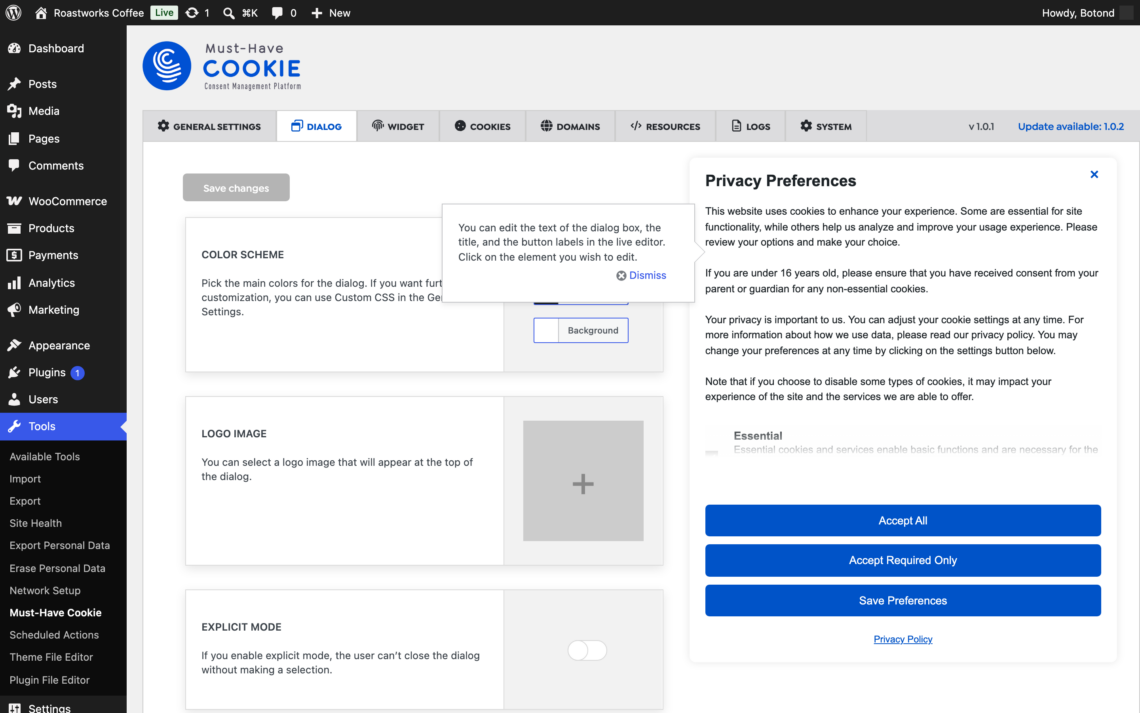Click the Must-Have Cookie logo

(222, 66)
